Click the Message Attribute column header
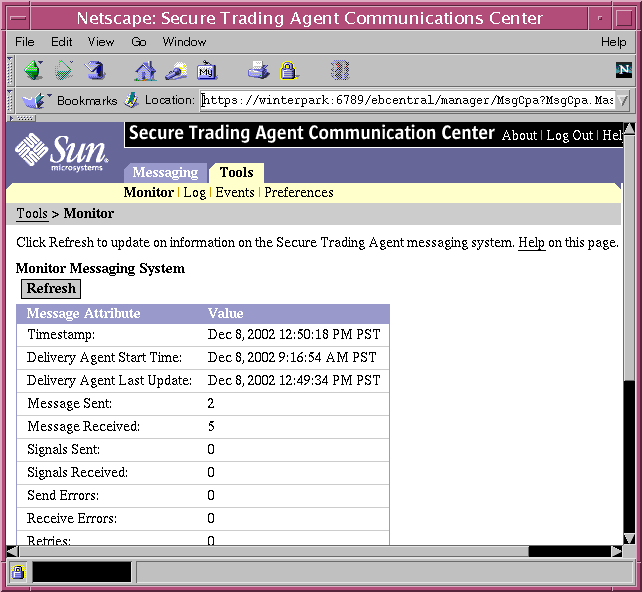The width and height of the screenshot is (642, 592). coord(84,314)
